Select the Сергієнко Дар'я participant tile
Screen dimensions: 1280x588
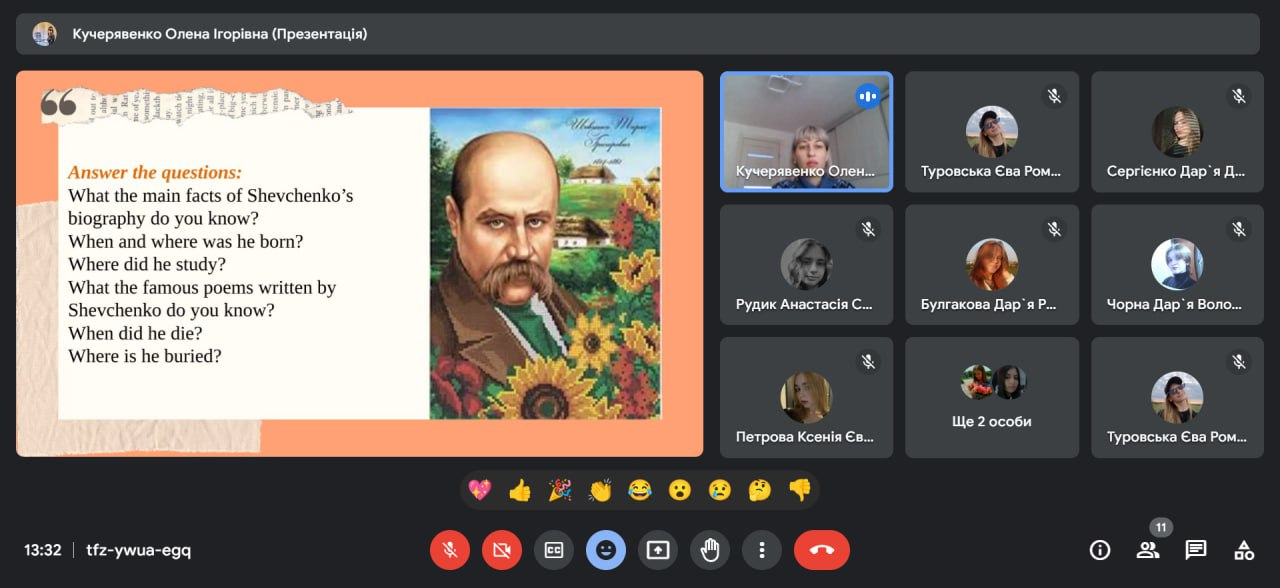point(1177,131)
